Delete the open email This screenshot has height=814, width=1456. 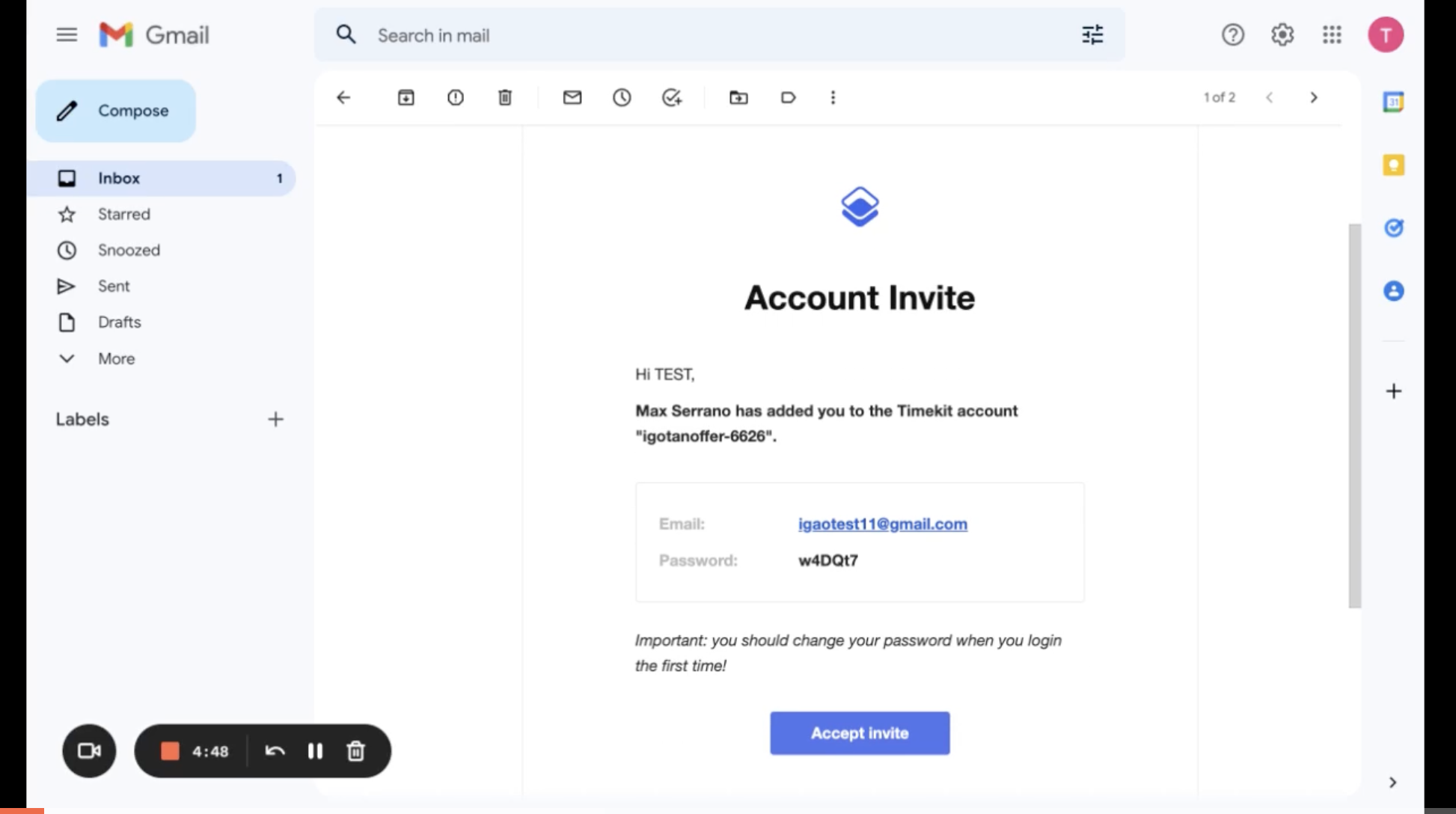pyautogui.click(x=505, y=97)
